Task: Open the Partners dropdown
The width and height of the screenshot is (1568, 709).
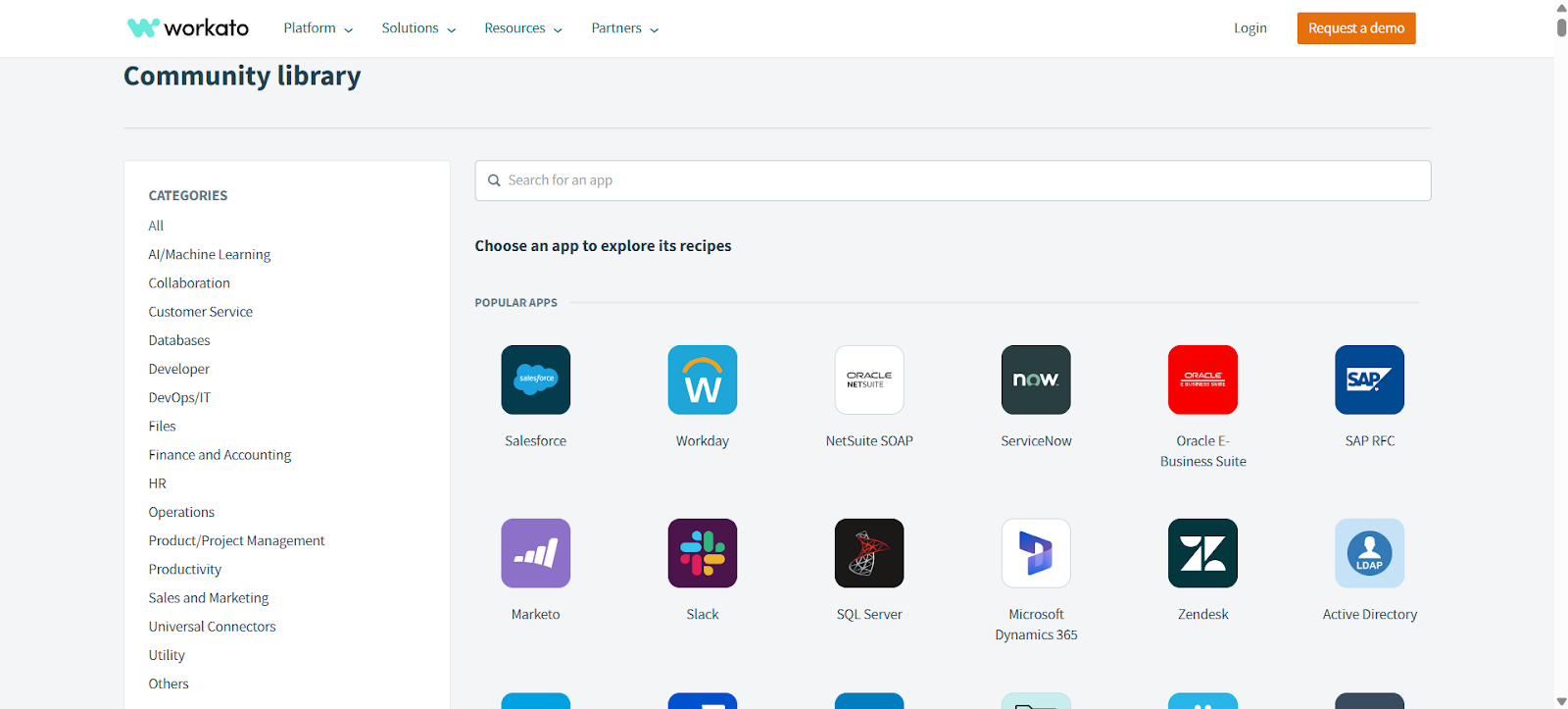Action: tap(625, 28)
